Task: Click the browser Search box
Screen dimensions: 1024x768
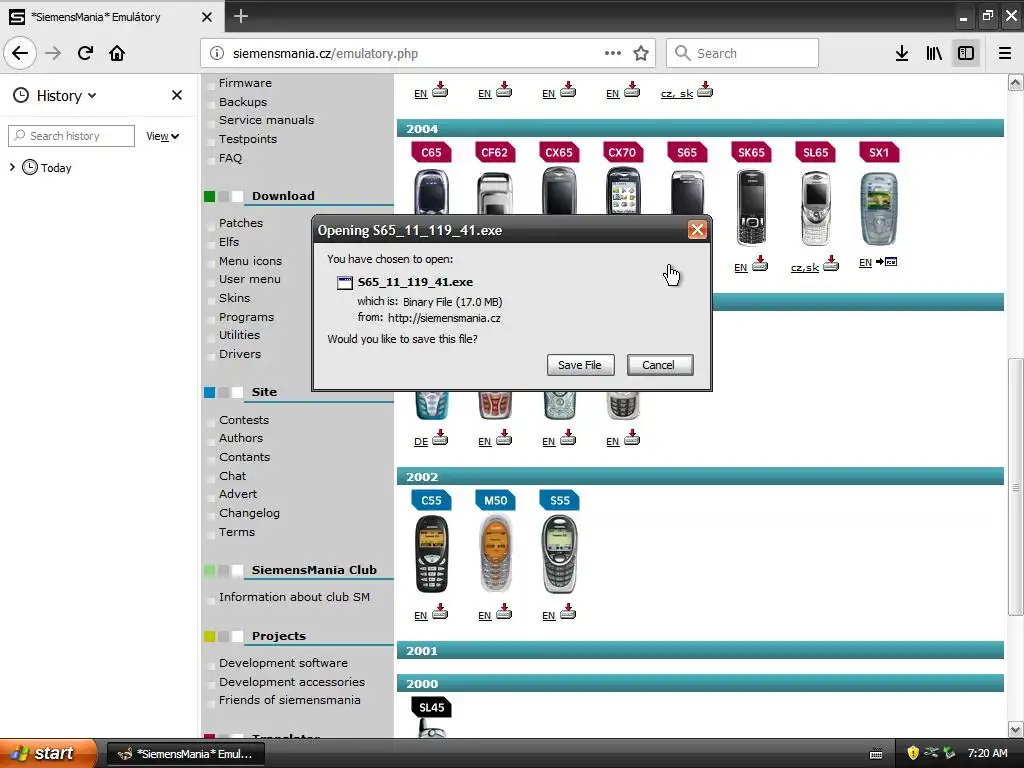Action: (x=742, y=54)
